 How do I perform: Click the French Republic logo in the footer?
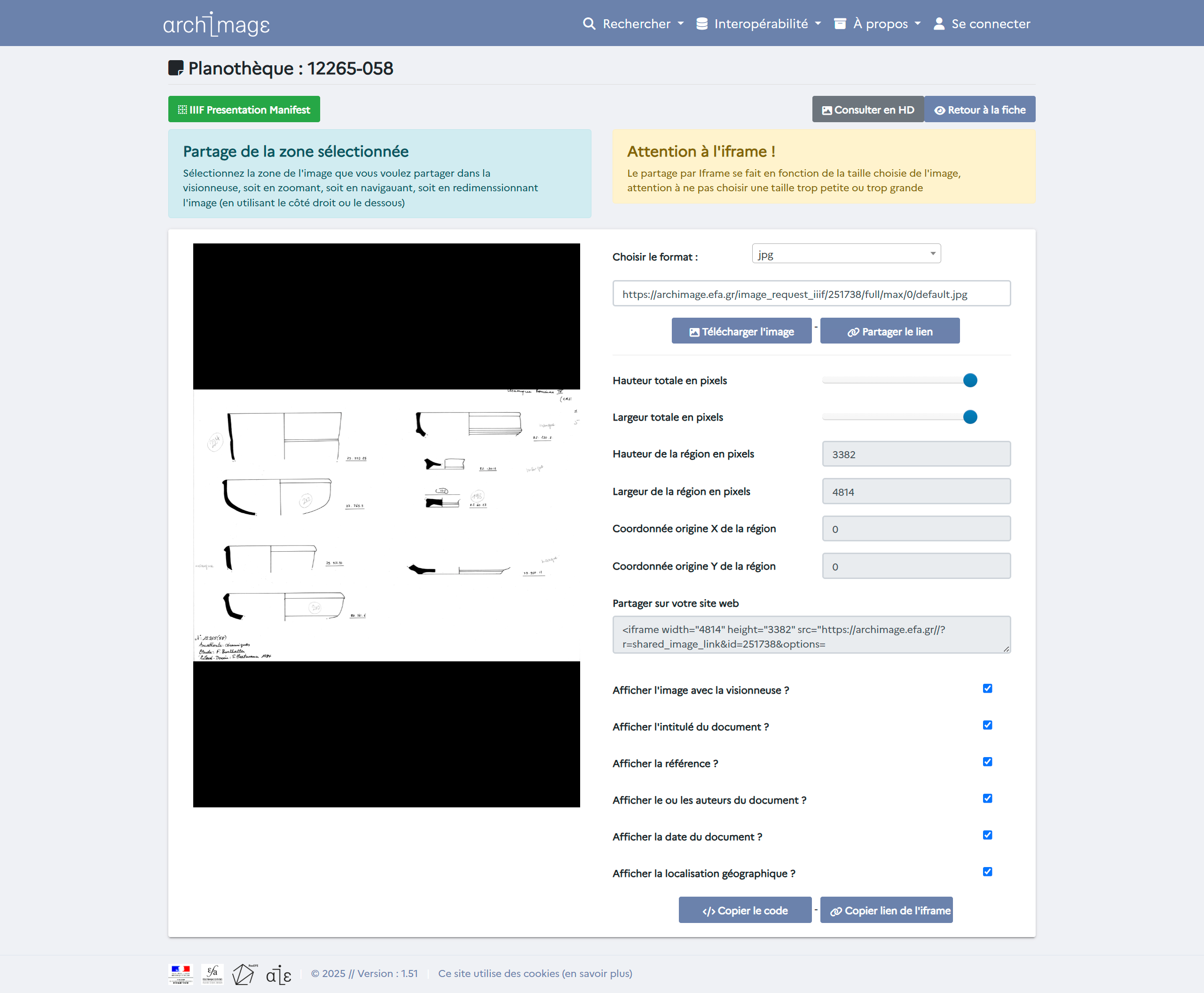tap(181, 974)
